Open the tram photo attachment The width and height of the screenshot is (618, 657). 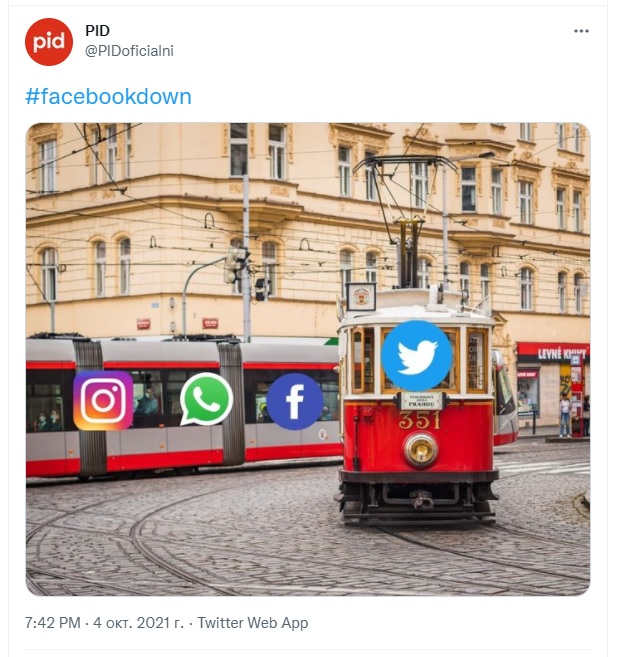coord(308,359)
